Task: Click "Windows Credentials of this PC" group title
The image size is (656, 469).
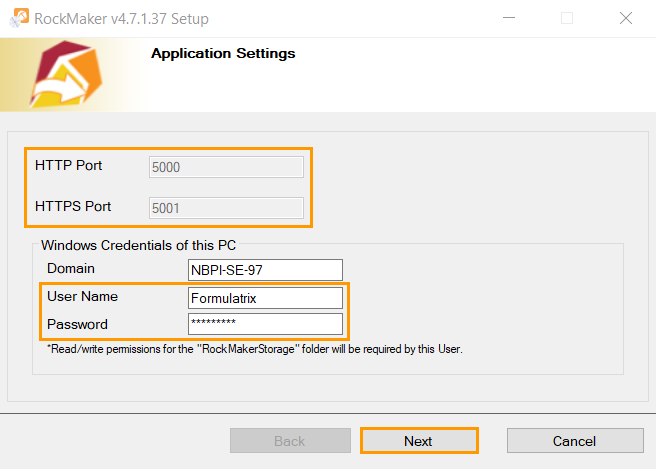Action: pyautogui.click(x=139, y=245)
